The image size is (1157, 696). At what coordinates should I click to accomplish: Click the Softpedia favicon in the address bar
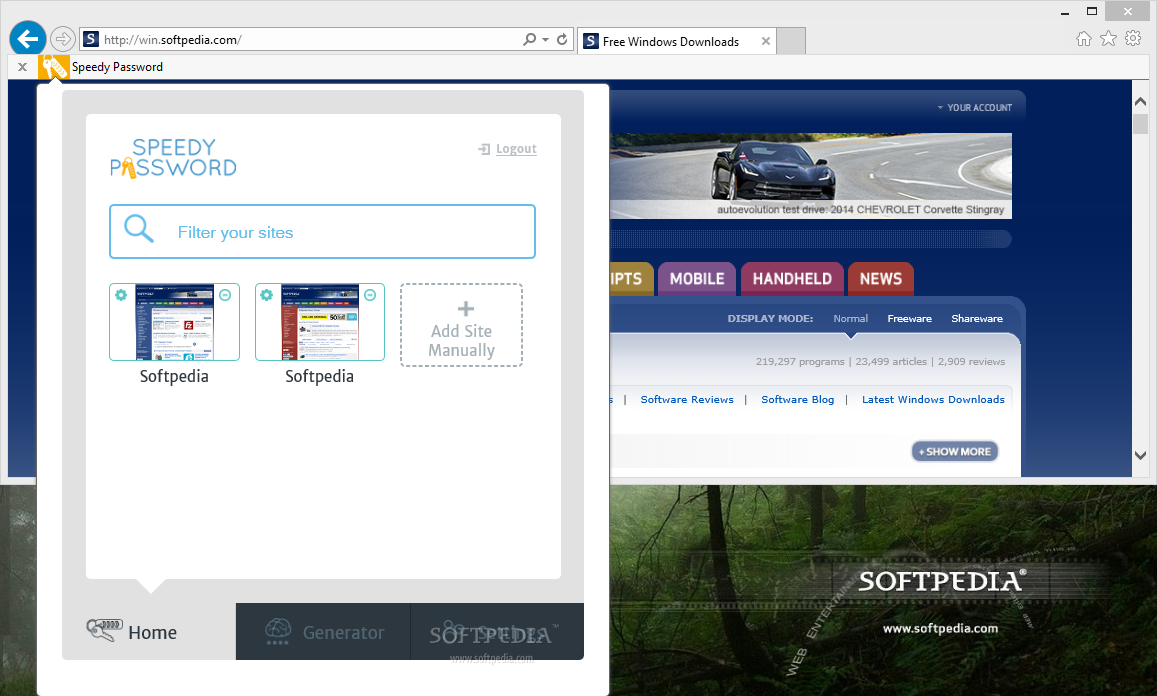click(x=91, y=39)
